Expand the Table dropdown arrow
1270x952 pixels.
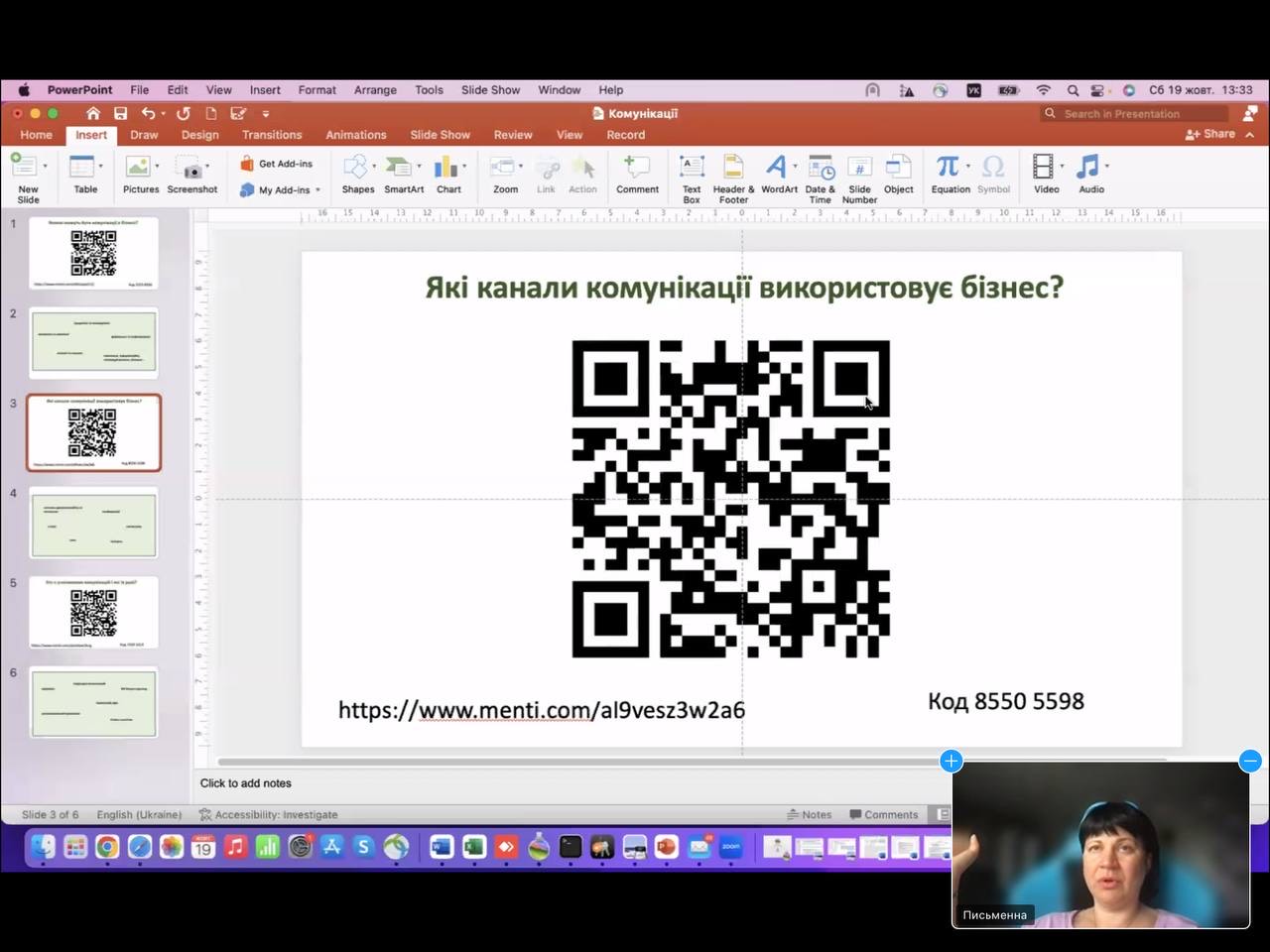coord(103,166)
